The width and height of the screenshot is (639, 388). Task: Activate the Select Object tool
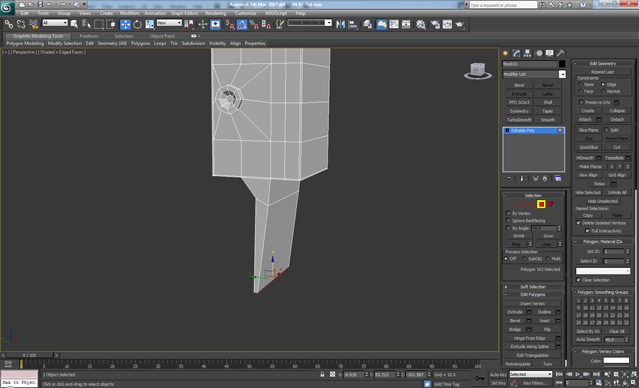tap(74, 24)
